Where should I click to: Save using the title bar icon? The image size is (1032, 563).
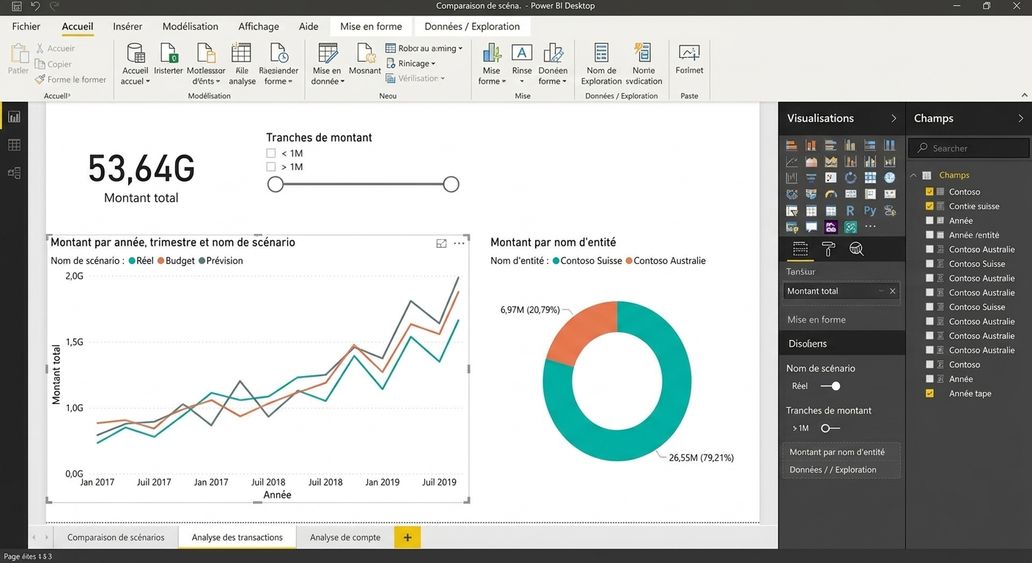16,6
